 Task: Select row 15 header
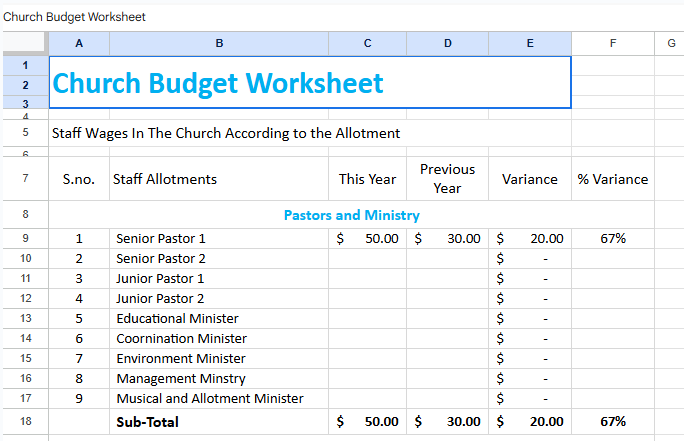[25, 358]
